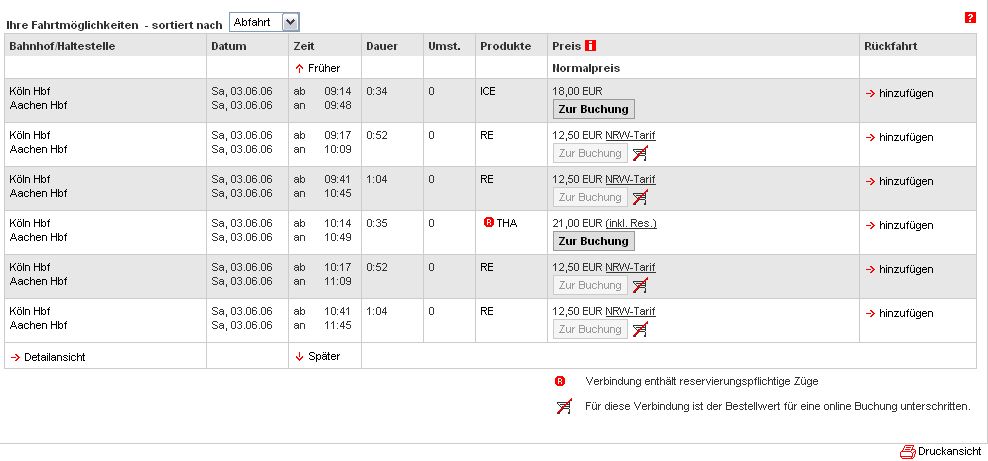Click crossed-out cart icon for 10:17 RE connection
The width and height of the screenshot is (988, 461).
[640, 285]
